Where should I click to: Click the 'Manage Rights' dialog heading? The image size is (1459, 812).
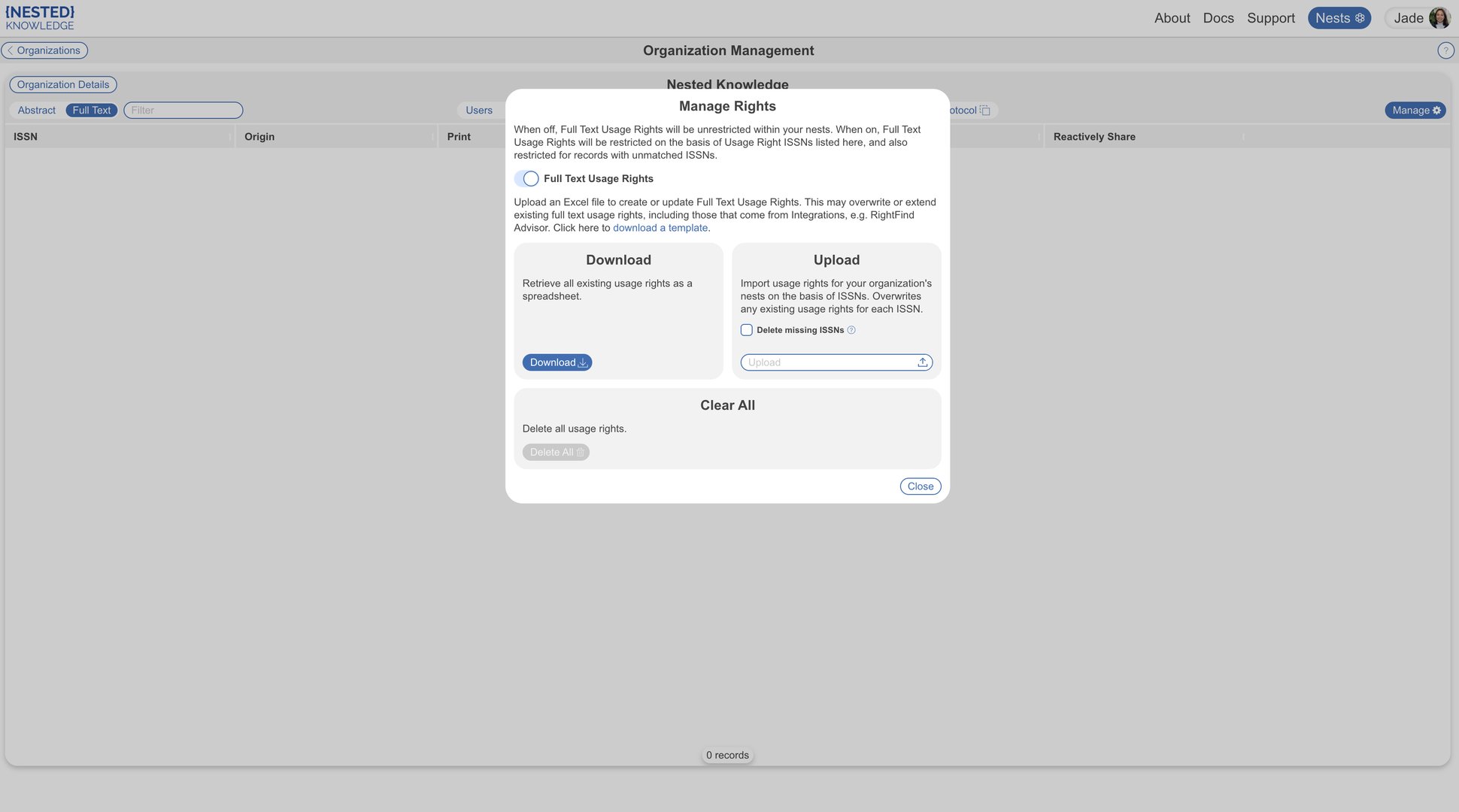coord(727,106)
